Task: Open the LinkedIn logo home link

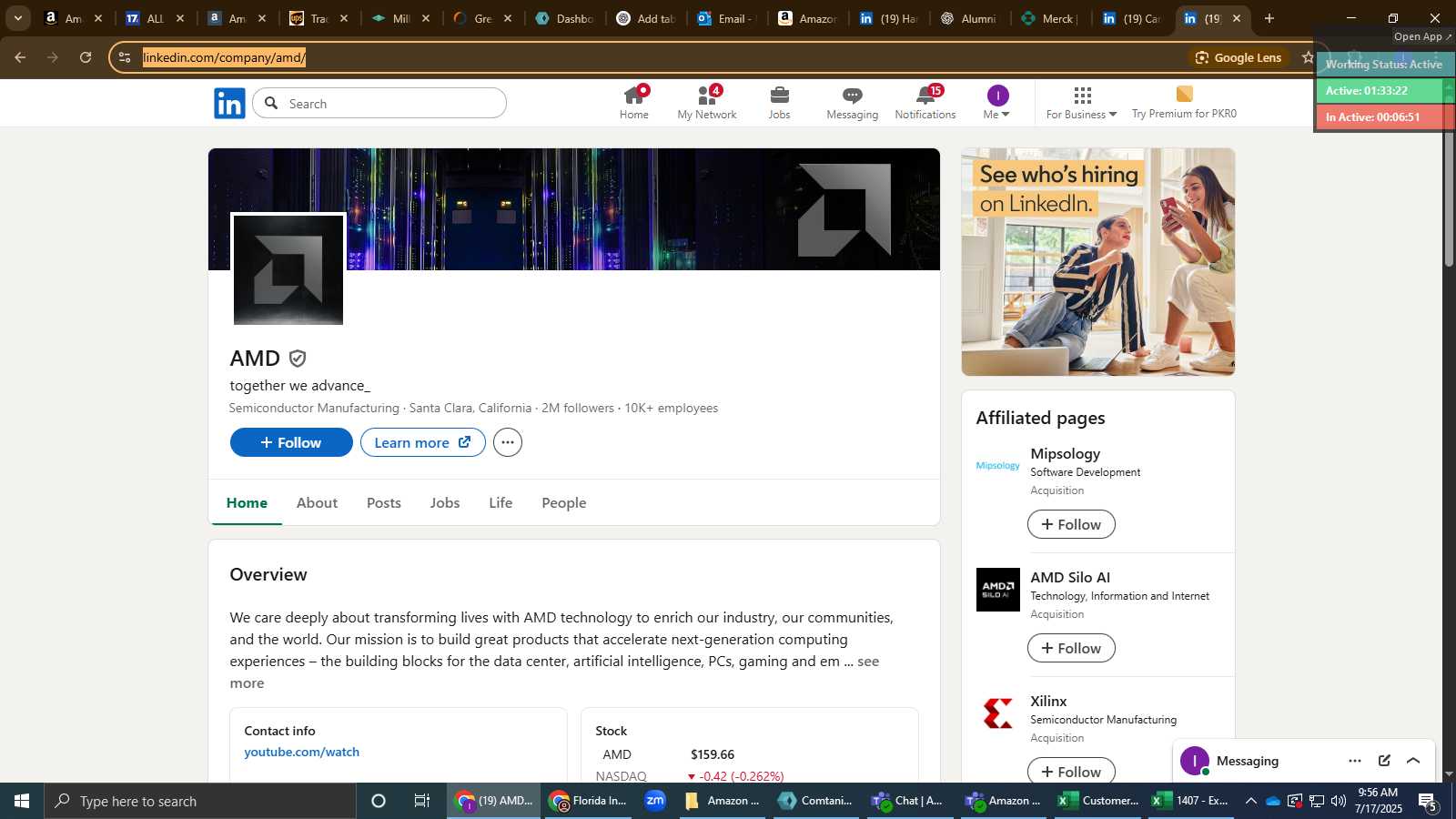Action: [229, 104]
